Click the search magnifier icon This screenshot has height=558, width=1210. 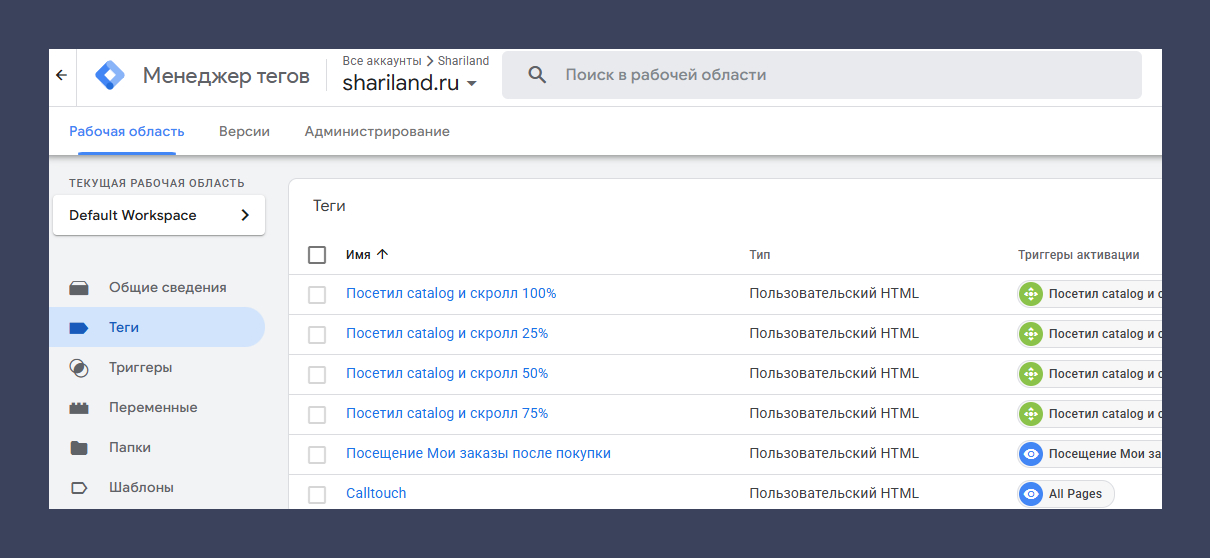pos(537,75)
